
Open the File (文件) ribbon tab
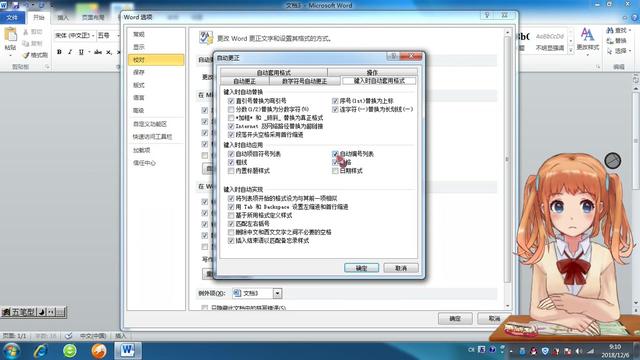click(x=12, y=18)
